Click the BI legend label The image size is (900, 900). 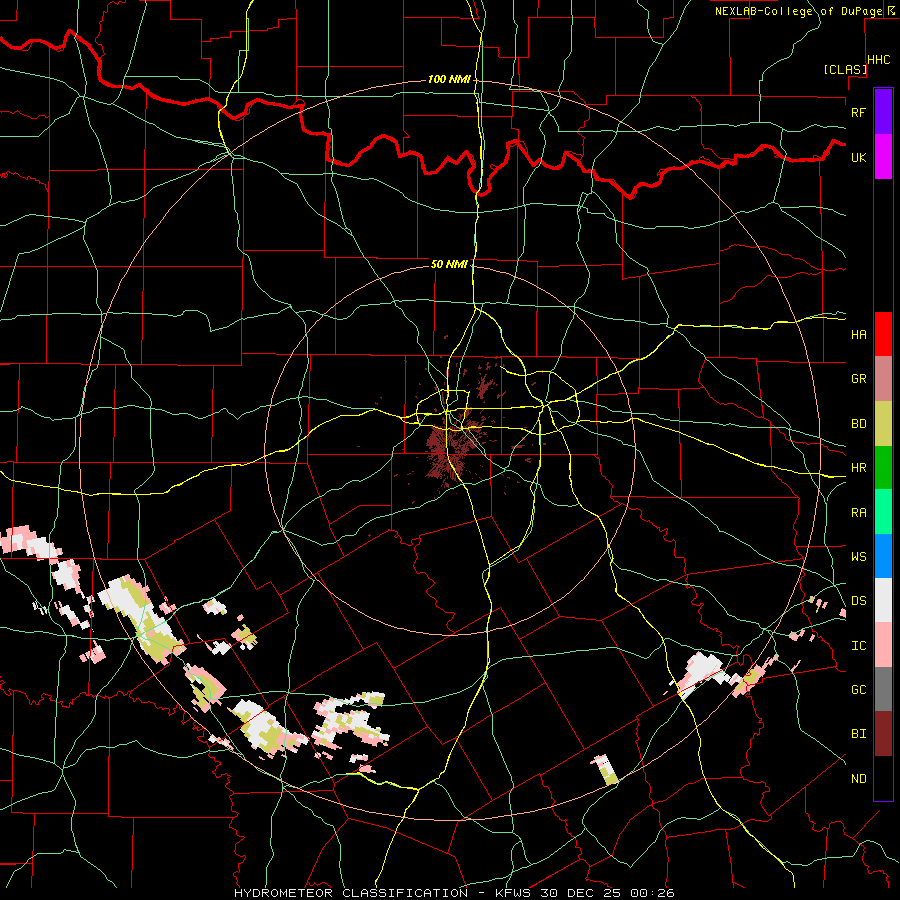tap(859, 734)
